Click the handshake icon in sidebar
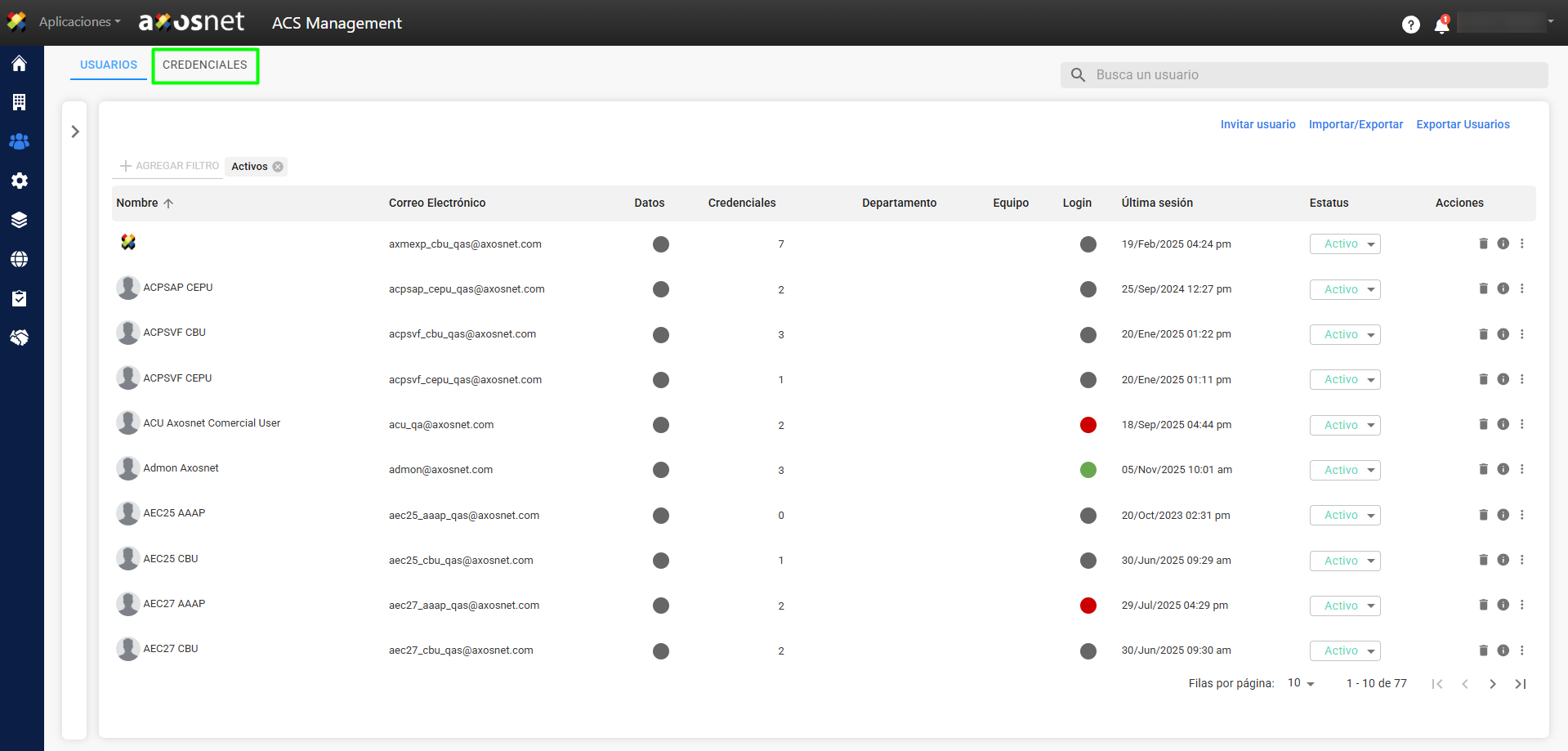Screen dimensions: 1568x751 [20, 338]
